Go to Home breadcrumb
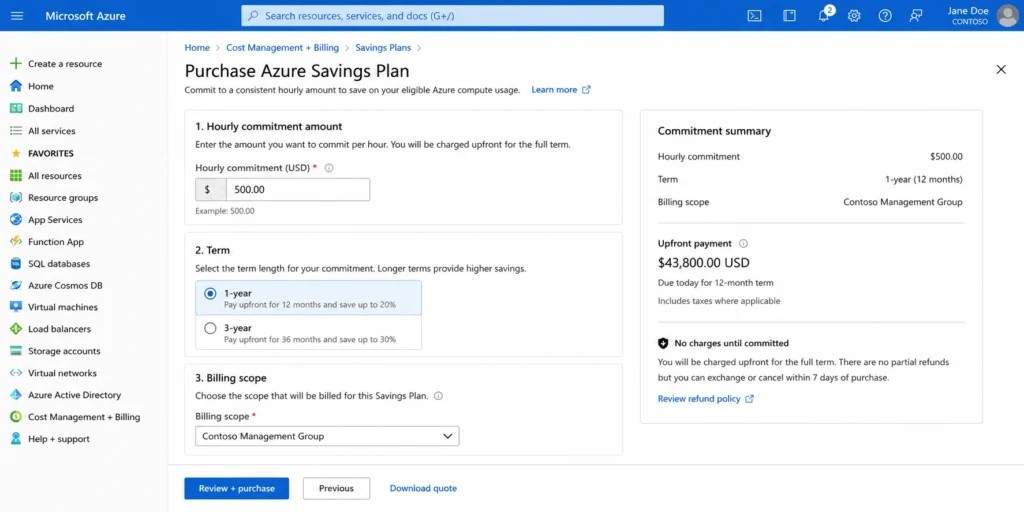Image resolution: width=1024 pixels, height=512 pixels. coord(197,48)
